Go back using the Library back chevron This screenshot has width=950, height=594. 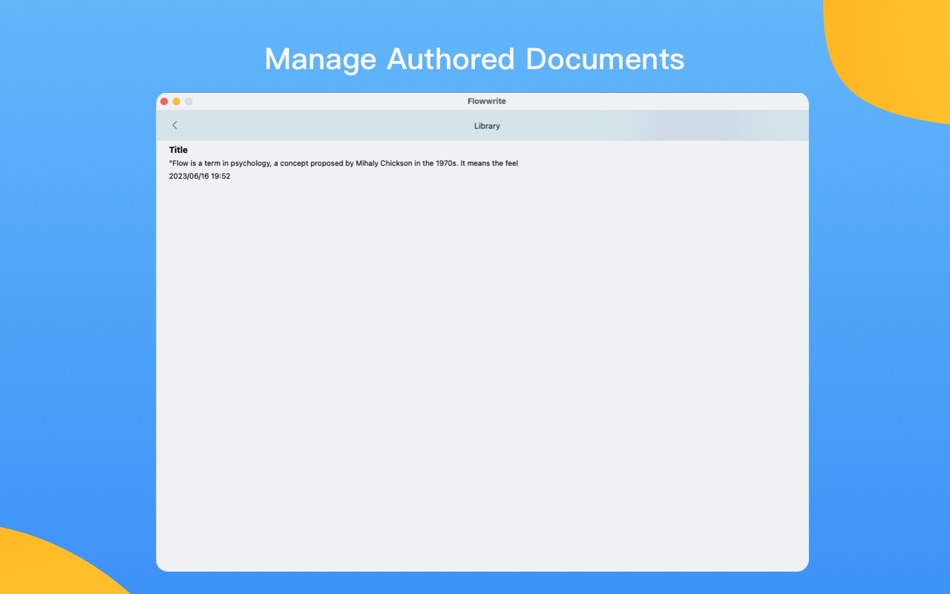click(174, 125)
